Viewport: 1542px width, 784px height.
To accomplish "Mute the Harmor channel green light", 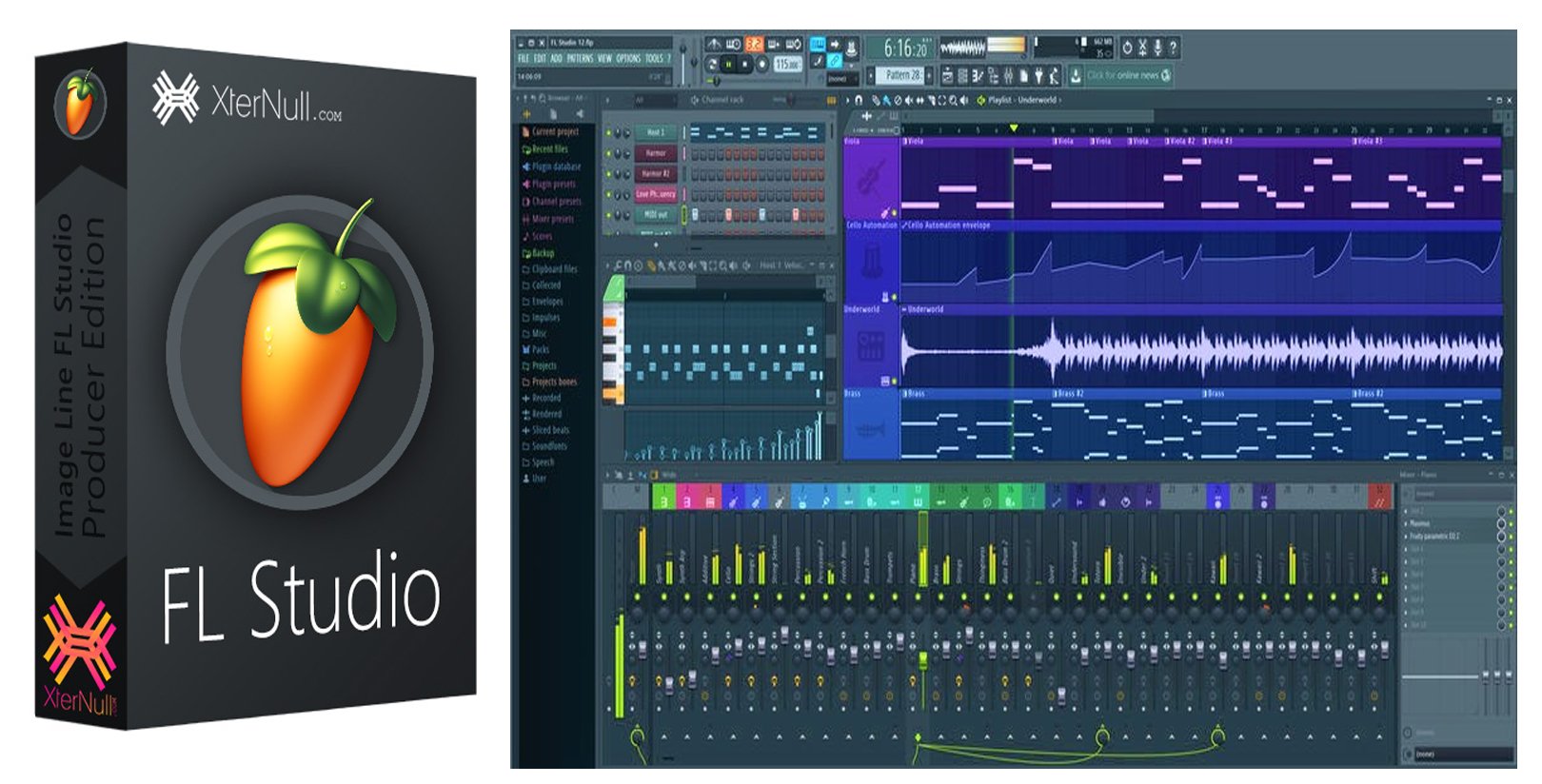I will coord(609,152).
